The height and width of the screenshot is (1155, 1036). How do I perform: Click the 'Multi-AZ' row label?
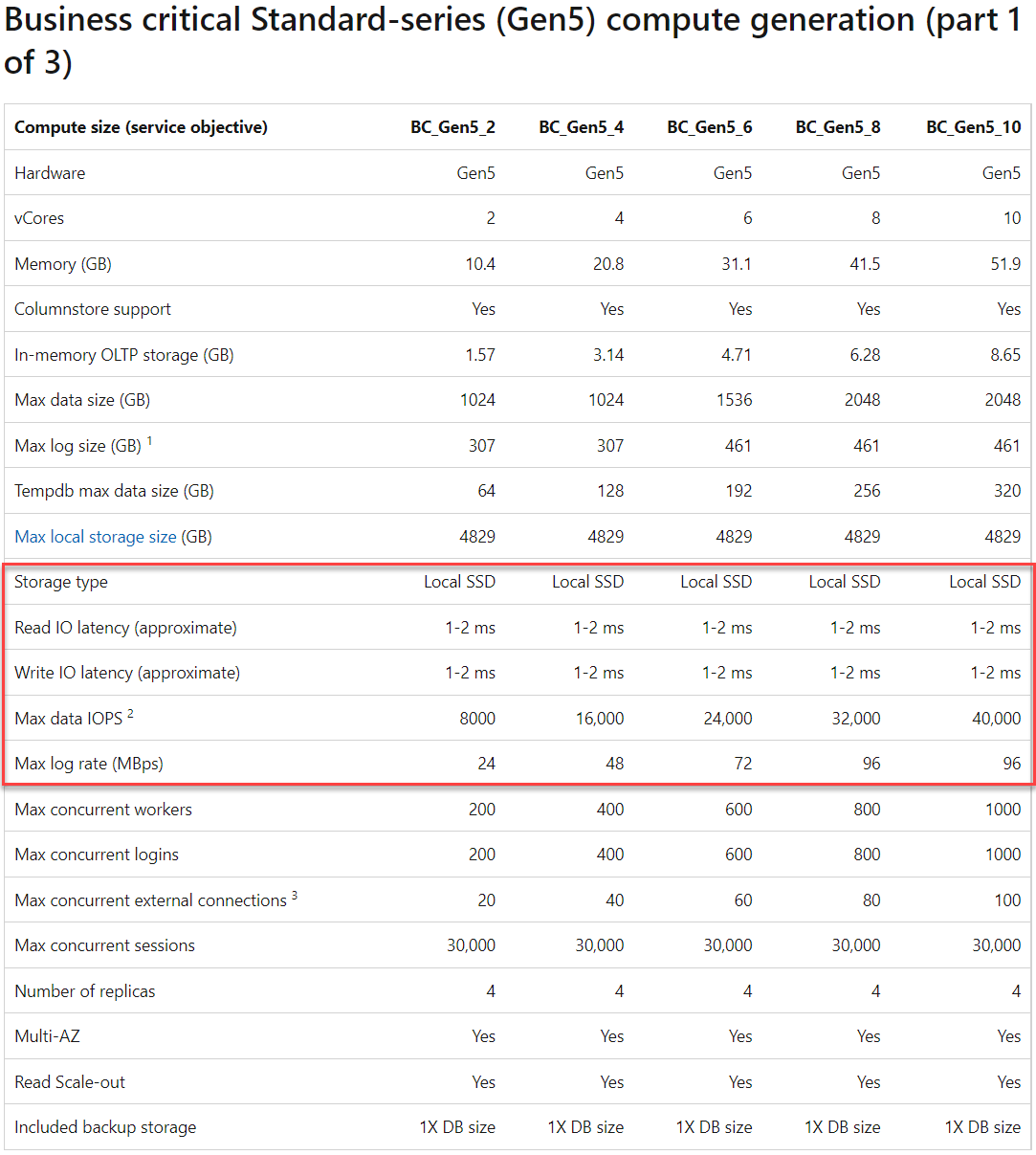[48, 1036]
